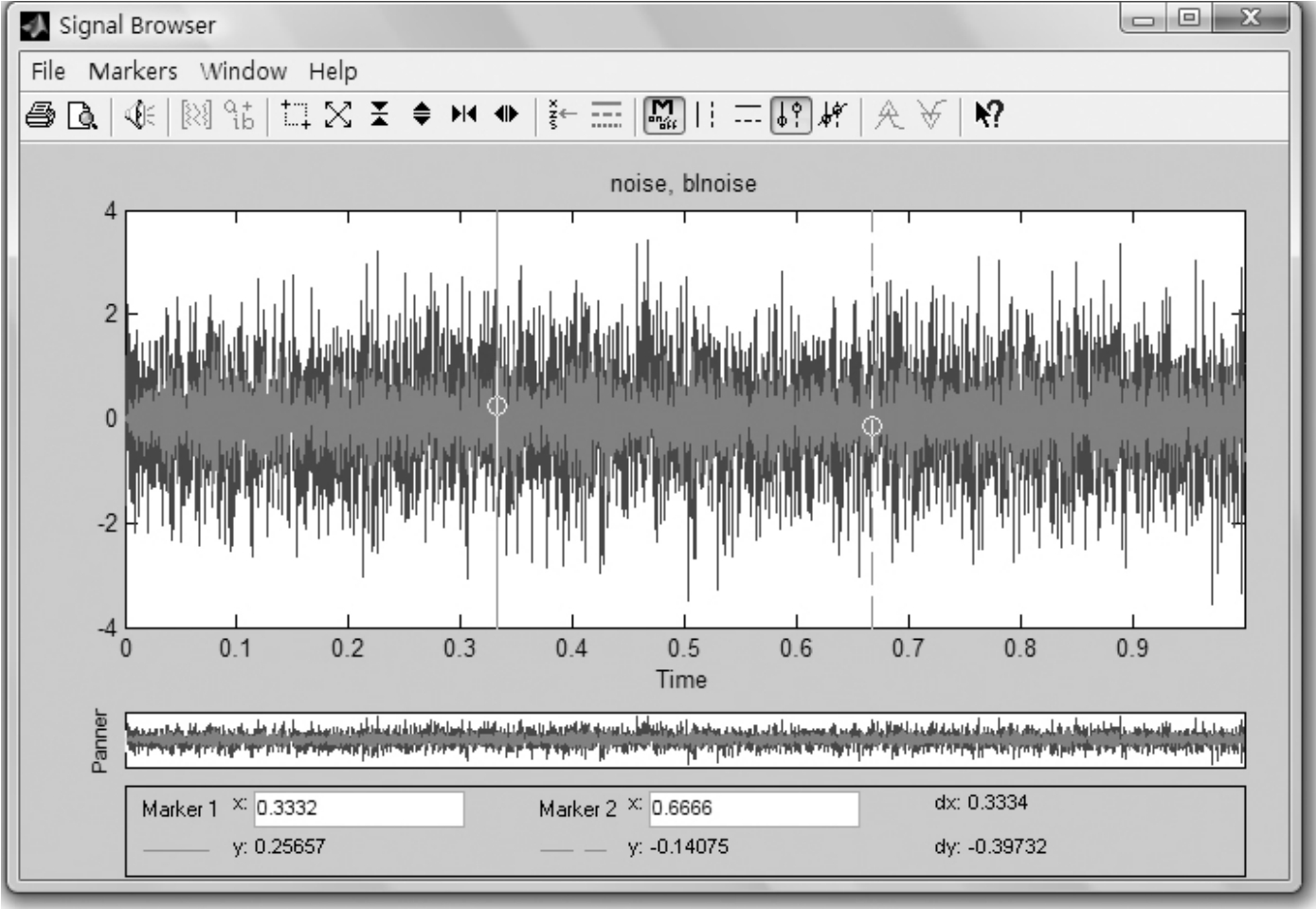
Task: Click the Array Signals toolbar icon
Action: click(196, 116)
